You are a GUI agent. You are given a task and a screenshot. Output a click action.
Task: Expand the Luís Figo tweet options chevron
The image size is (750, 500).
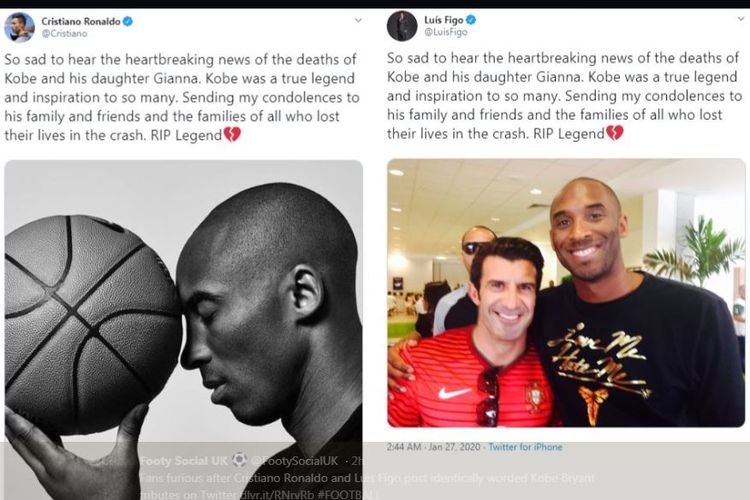740,19
